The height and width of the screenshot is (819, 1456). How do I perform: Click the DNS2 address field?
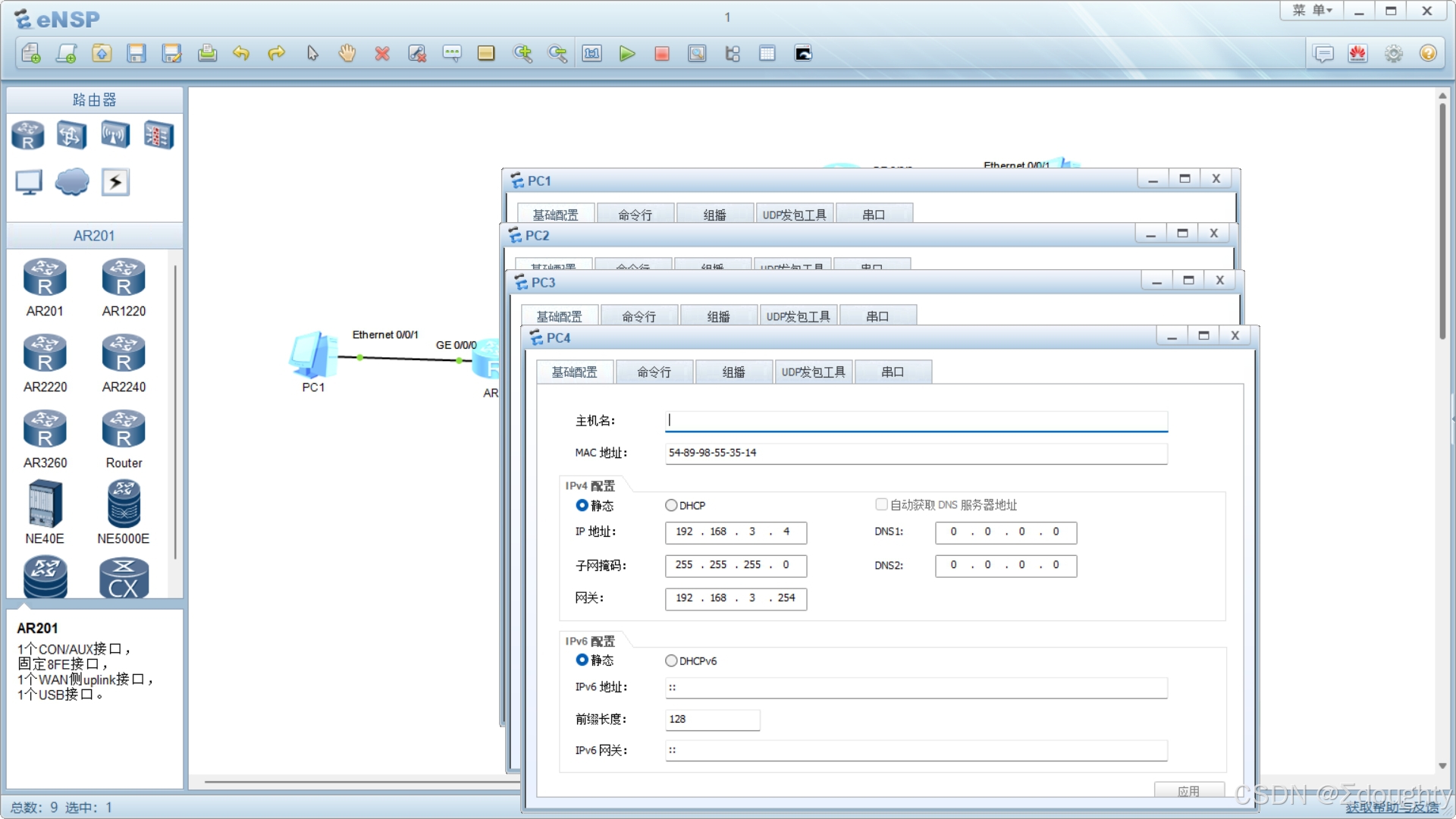point(1006,566)
